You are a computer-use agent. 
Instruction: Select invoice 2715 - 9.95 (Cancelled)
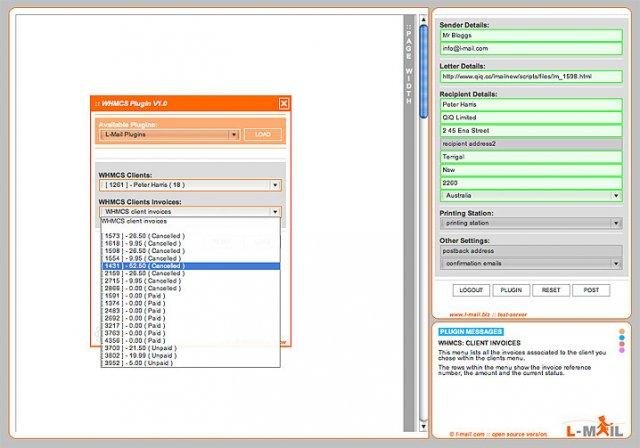[x=190, y=281]
